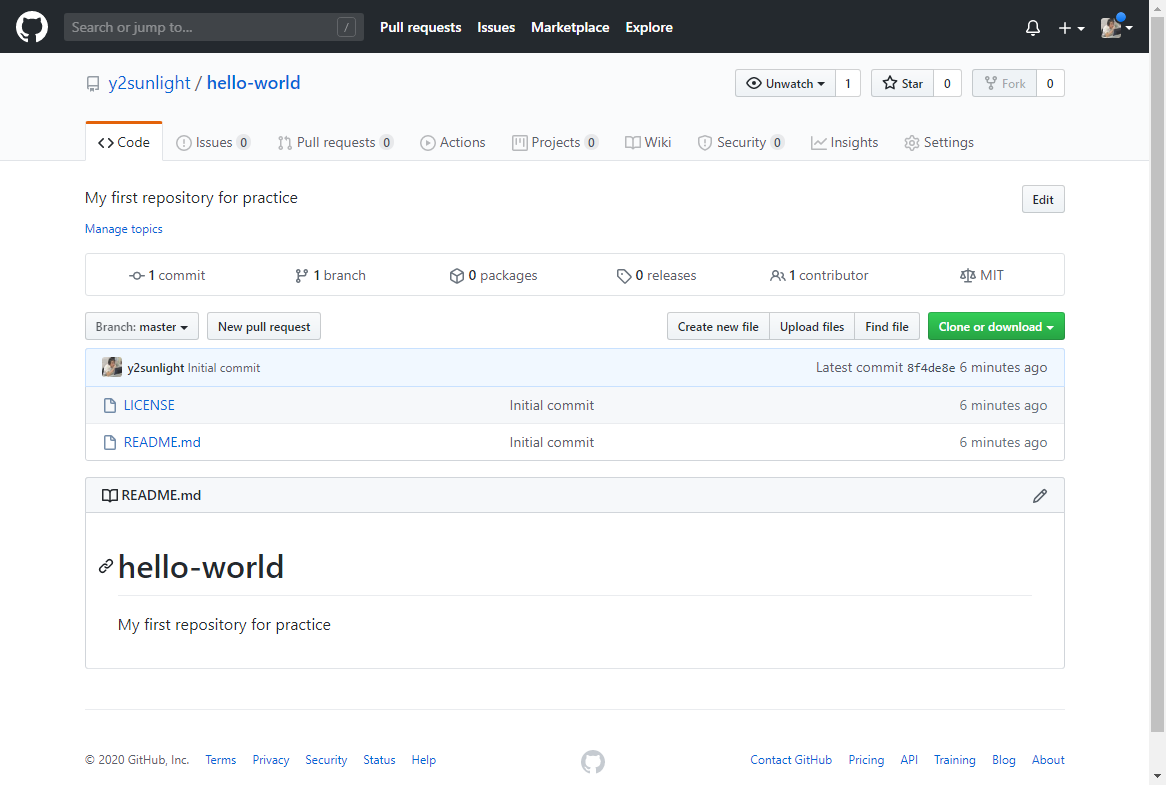Click the GitHub Octocat logo in header
The width and height of the screenshot is (1166, 785).
[x=32, y=27]
